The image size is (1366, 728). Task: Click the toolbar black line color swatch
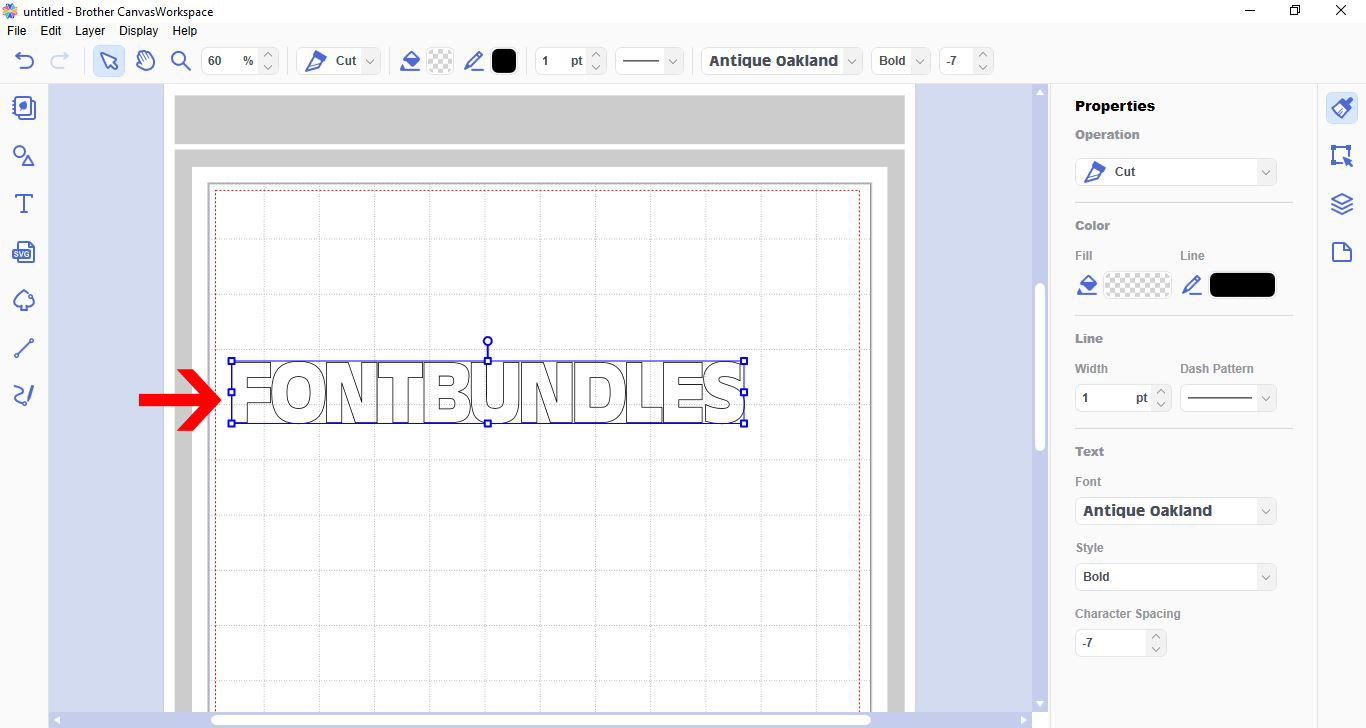pos(504,61)
